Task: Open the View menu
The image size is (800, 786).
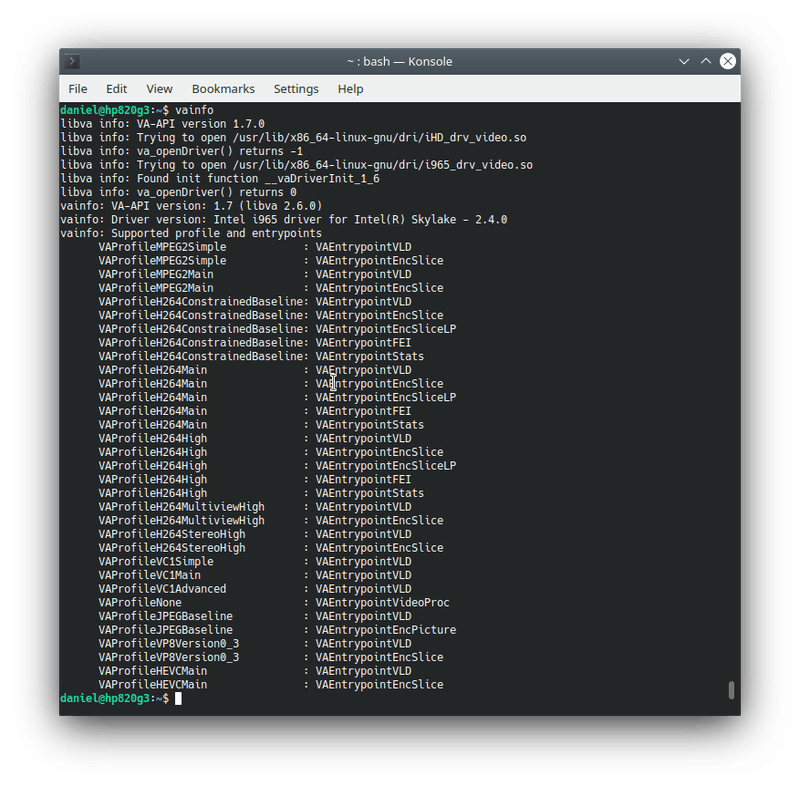Action: click(159, 89)
